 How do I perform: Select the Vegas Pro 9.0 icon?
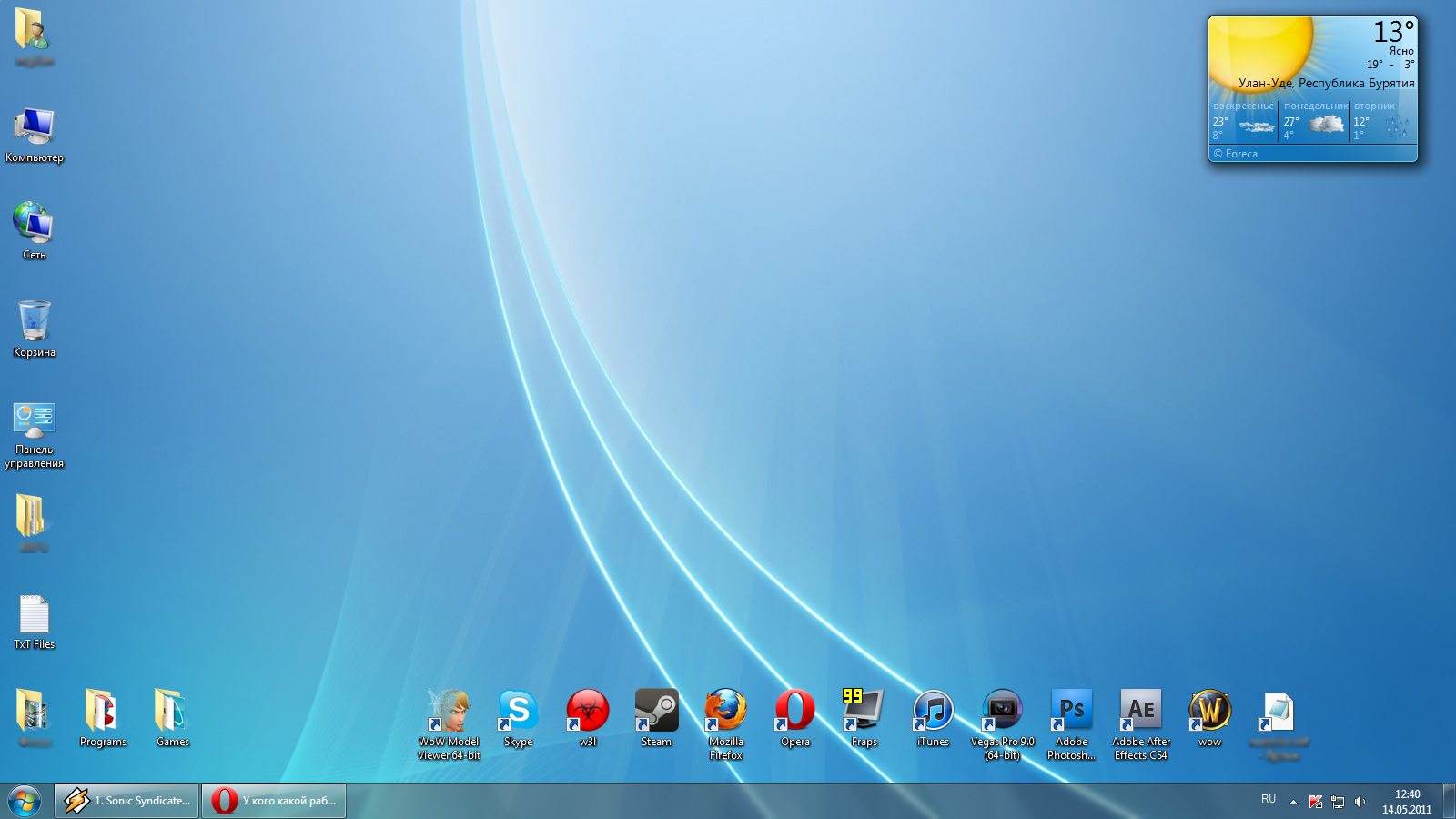point(1002,712)
